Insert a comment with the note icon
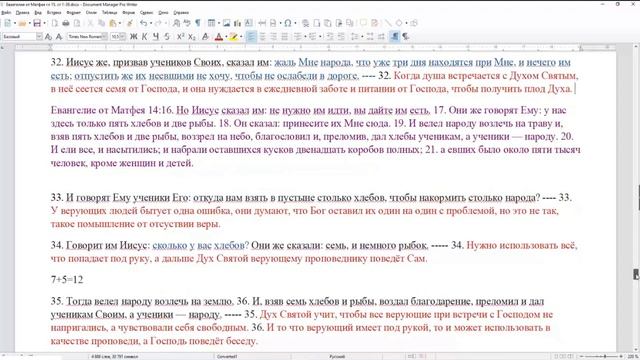This screenshot has height=360, width=640. (363, 23)
